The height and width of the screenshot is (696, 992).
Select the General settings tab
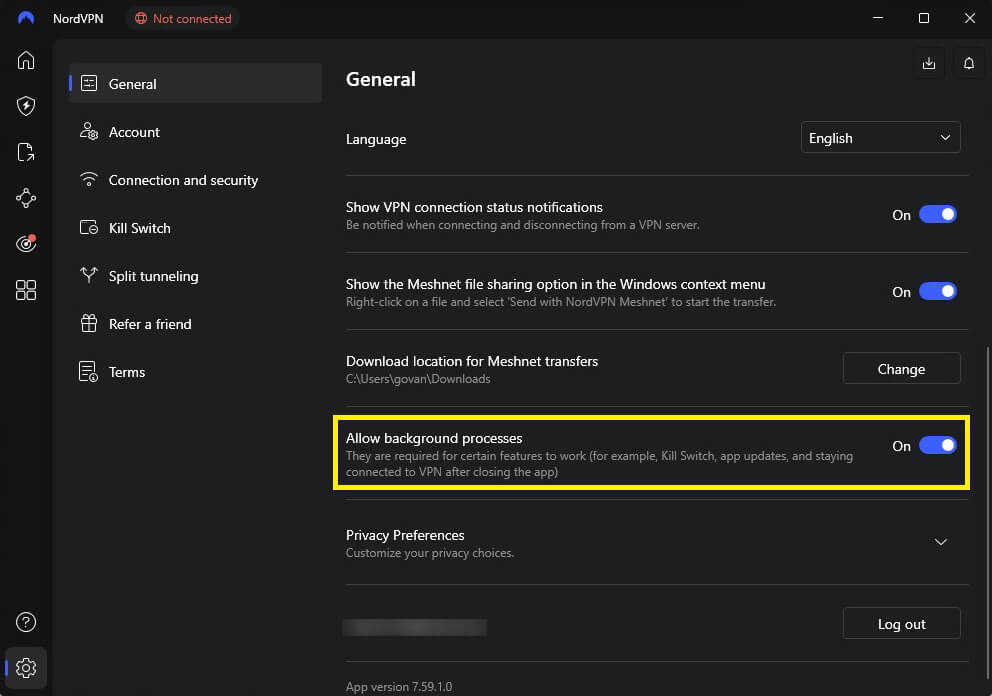pos(195,84)
